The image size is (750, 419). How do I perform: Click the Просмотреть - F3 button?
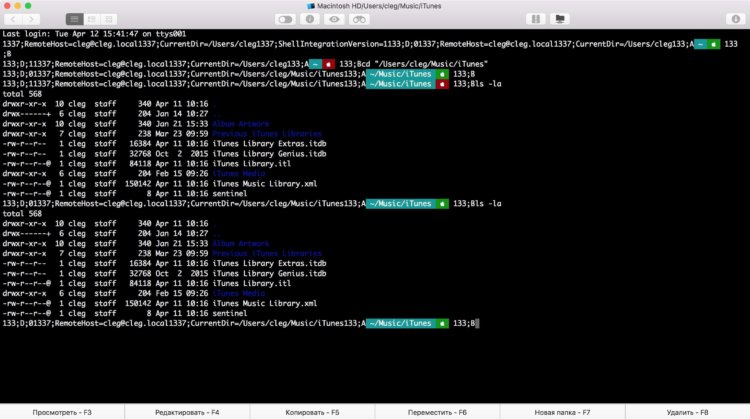62,412
